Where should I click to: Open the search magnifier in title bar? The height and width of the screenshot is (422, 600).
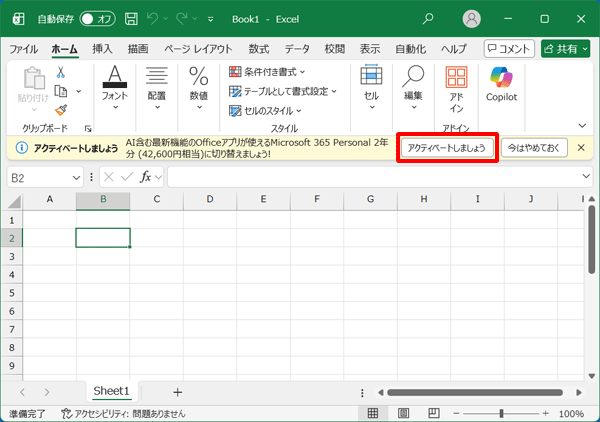click(428, 18)
